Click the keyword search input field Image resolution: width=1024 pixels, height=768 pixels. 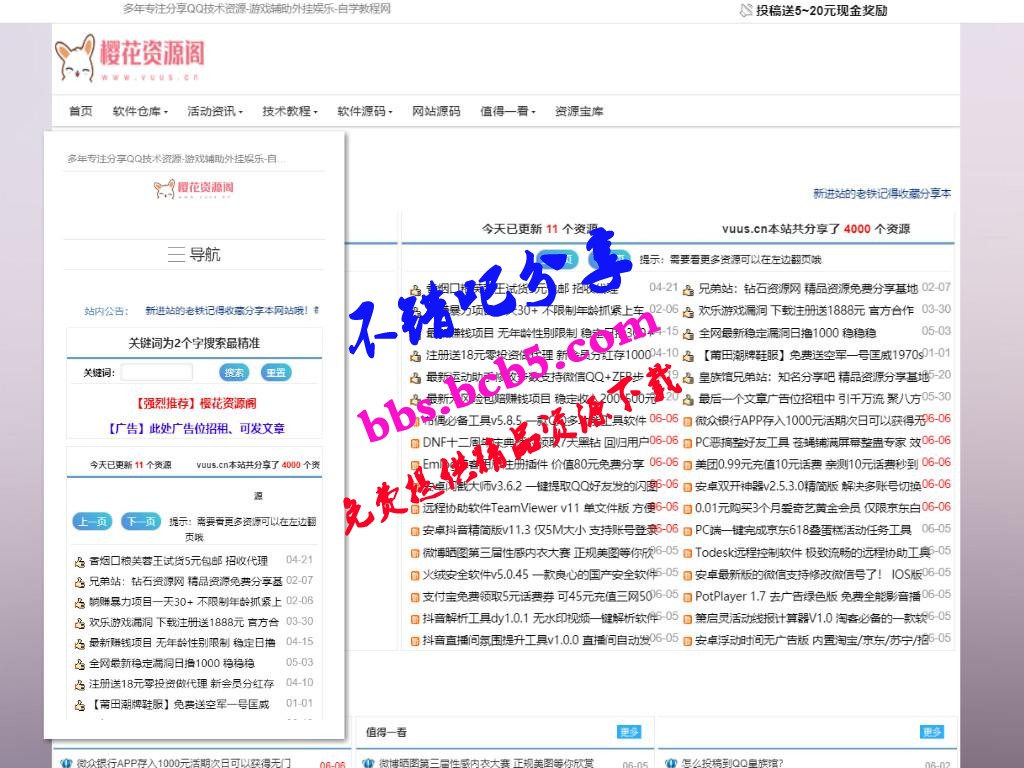pyautogui.click(x=157, y=372)
